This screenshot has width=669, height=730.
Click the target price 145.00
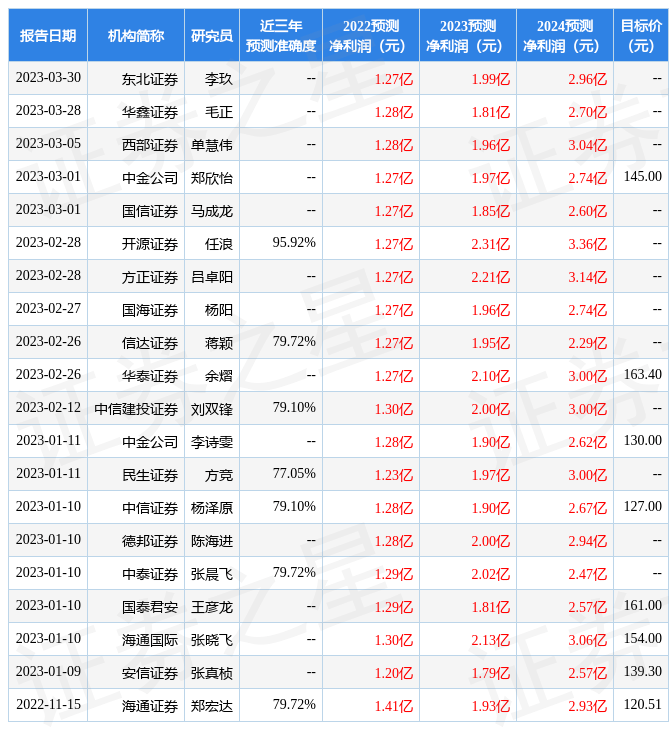[642, 176]
